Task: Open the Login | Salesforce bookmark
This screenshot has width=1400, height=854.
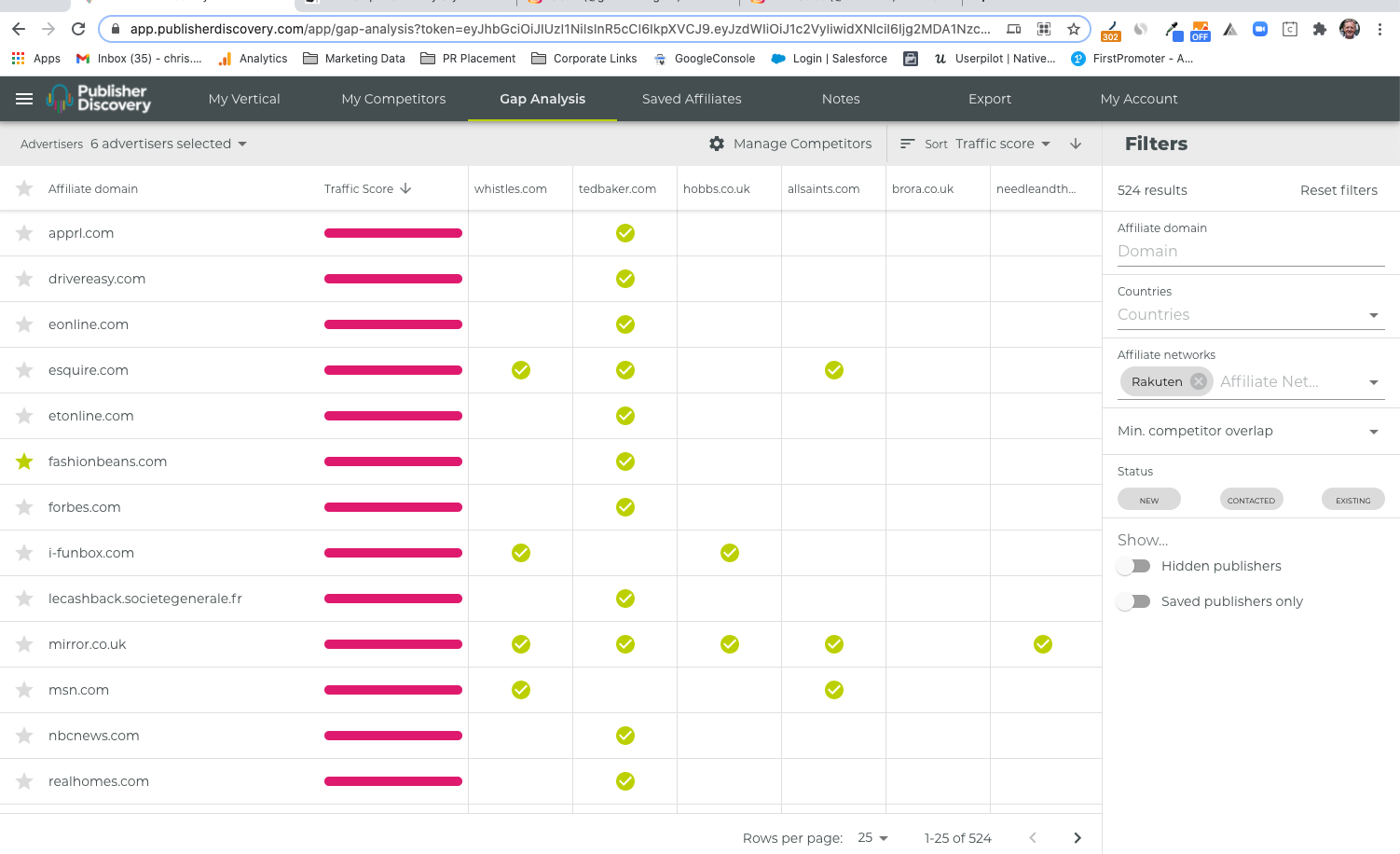Action: click(x=830, y=59)
